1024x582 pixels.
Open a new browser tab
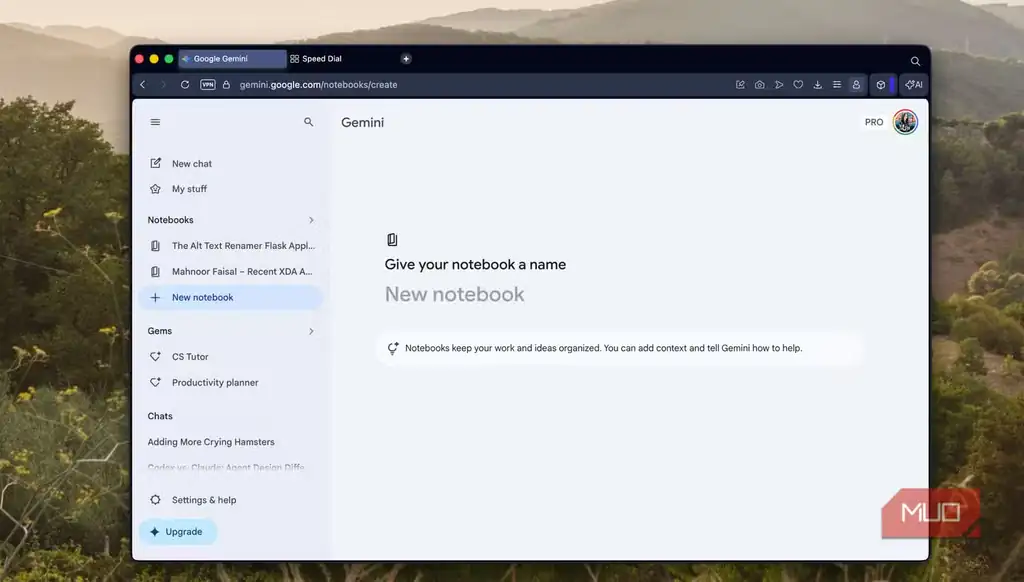tap(406, 59)
